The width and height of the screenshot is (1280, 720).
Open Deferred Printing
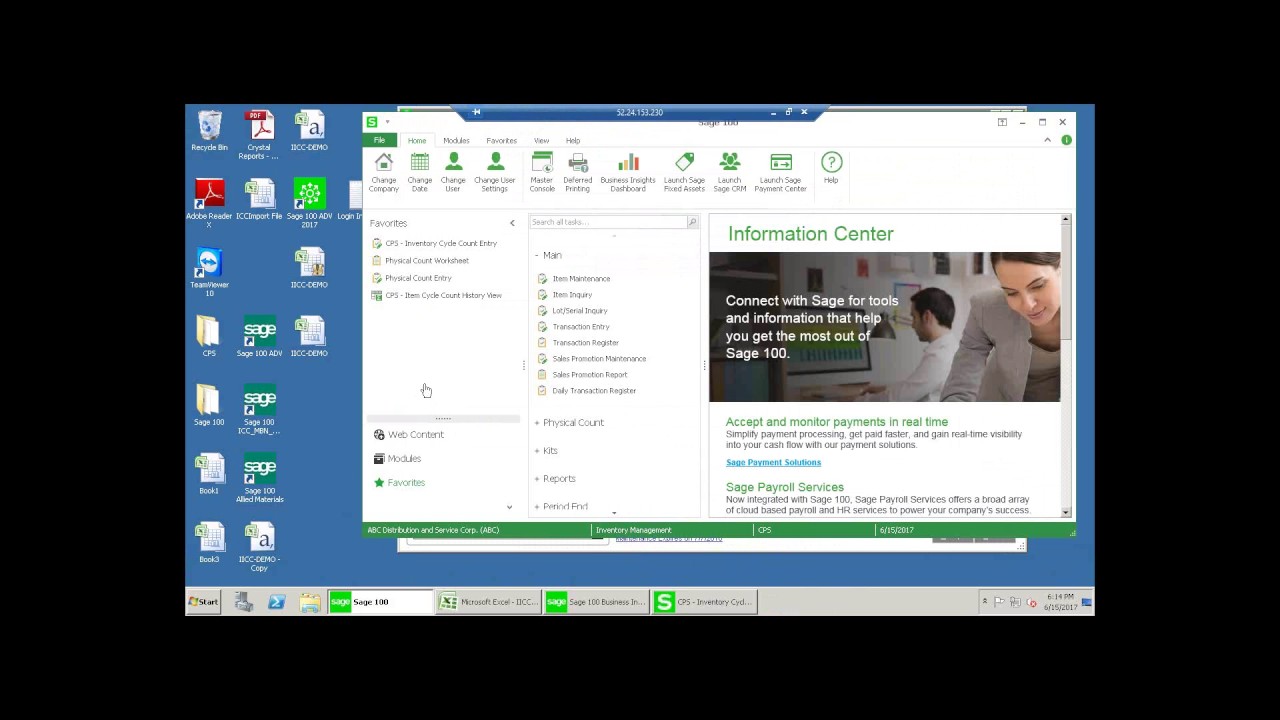click(577, 172)
